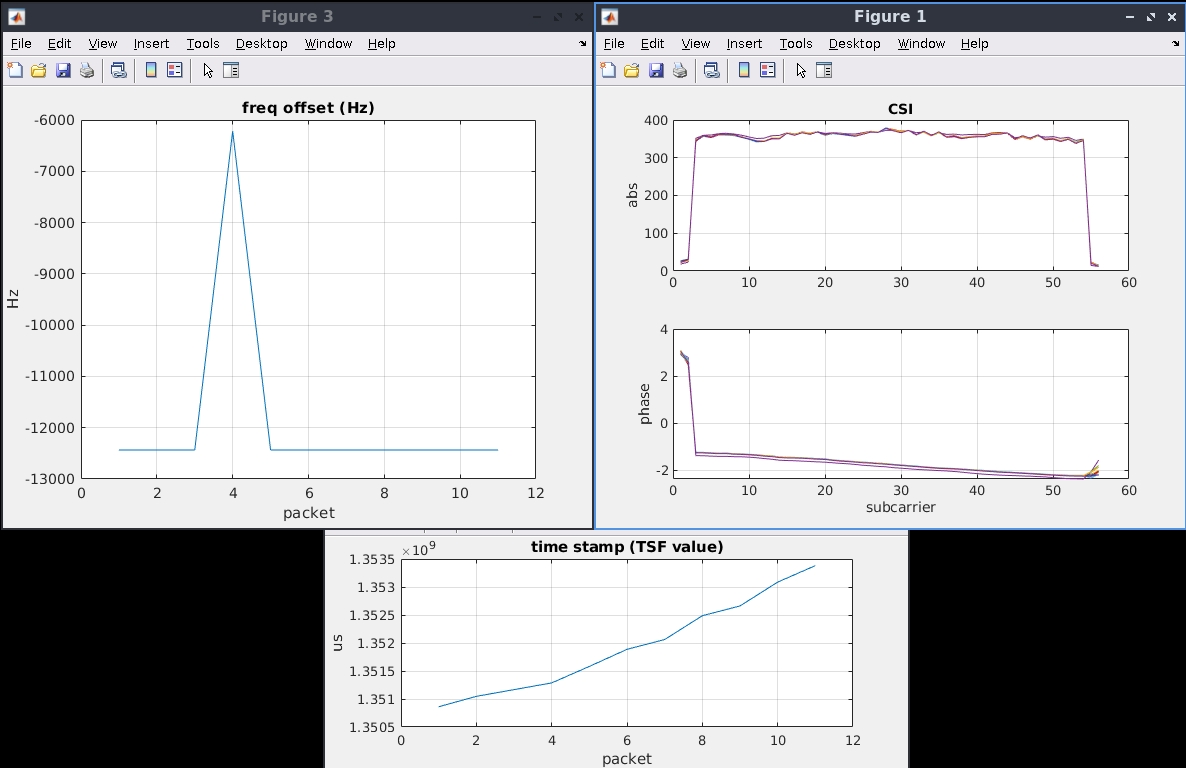Viewport: 1186px width, 768px height.
Task: Open the Insert menu in Figure 3
Action: click(151, 44)
